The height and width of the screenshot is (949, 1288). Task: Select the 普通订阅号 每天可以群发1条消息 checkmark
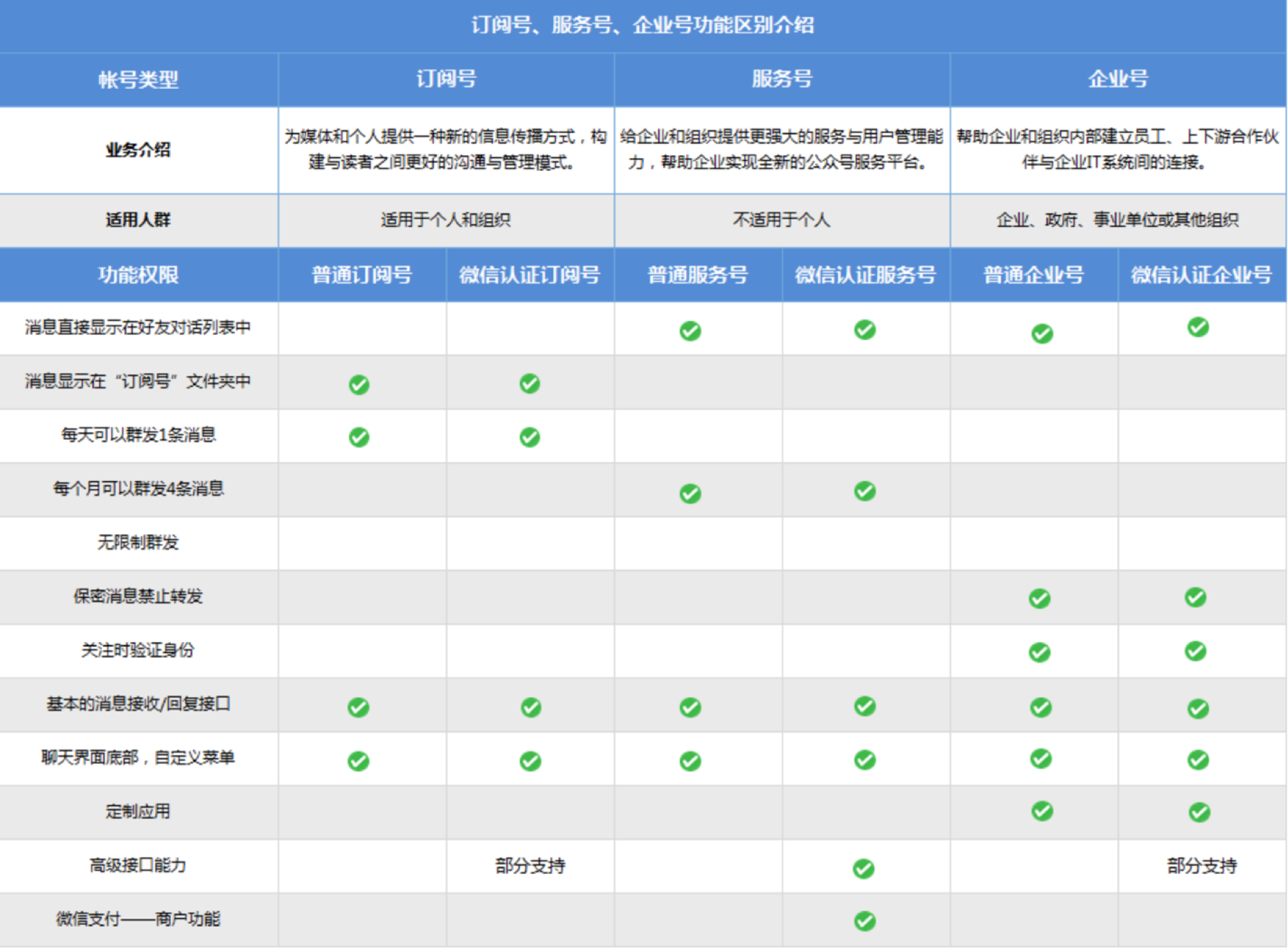[x=358, y=437]
